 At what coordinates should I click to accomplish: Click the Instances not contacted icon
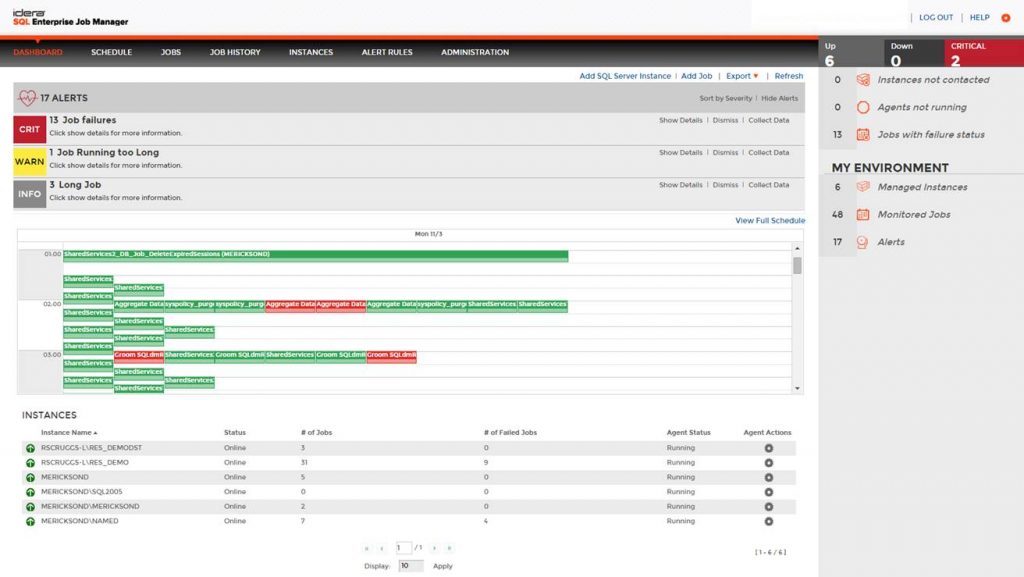coord(863,80)
